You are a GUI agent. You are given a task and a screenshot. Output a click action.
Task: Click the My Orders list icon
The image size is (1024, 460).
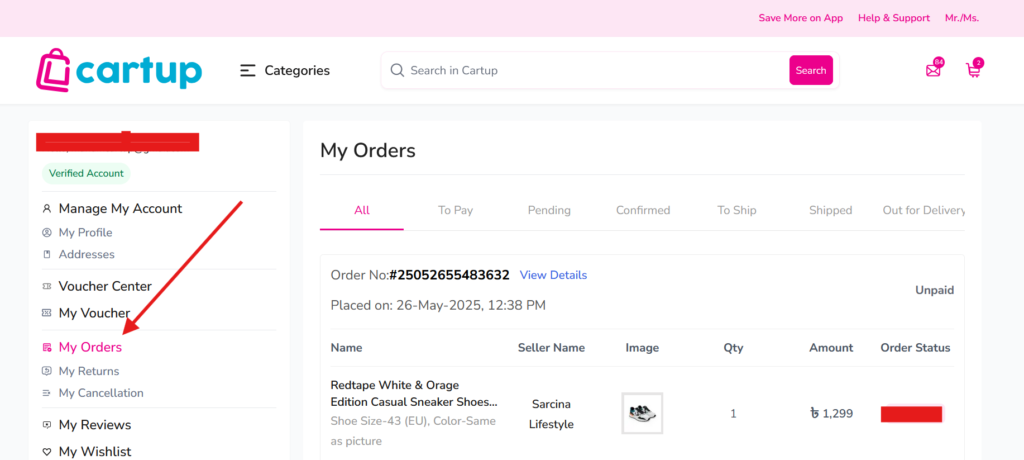[x=46, y=348]
